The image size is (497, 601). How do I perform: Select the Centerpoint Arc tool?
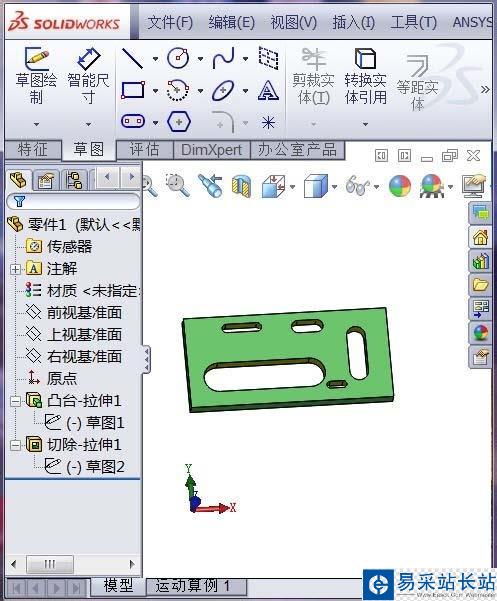(x=178, y=90)
